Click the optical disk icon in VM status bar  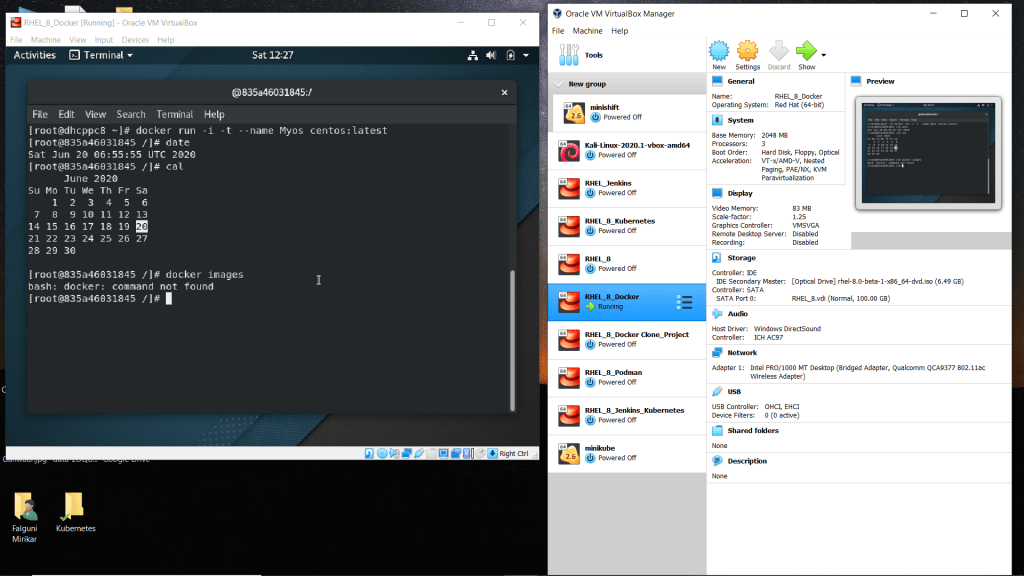click(x=382, y=453)
